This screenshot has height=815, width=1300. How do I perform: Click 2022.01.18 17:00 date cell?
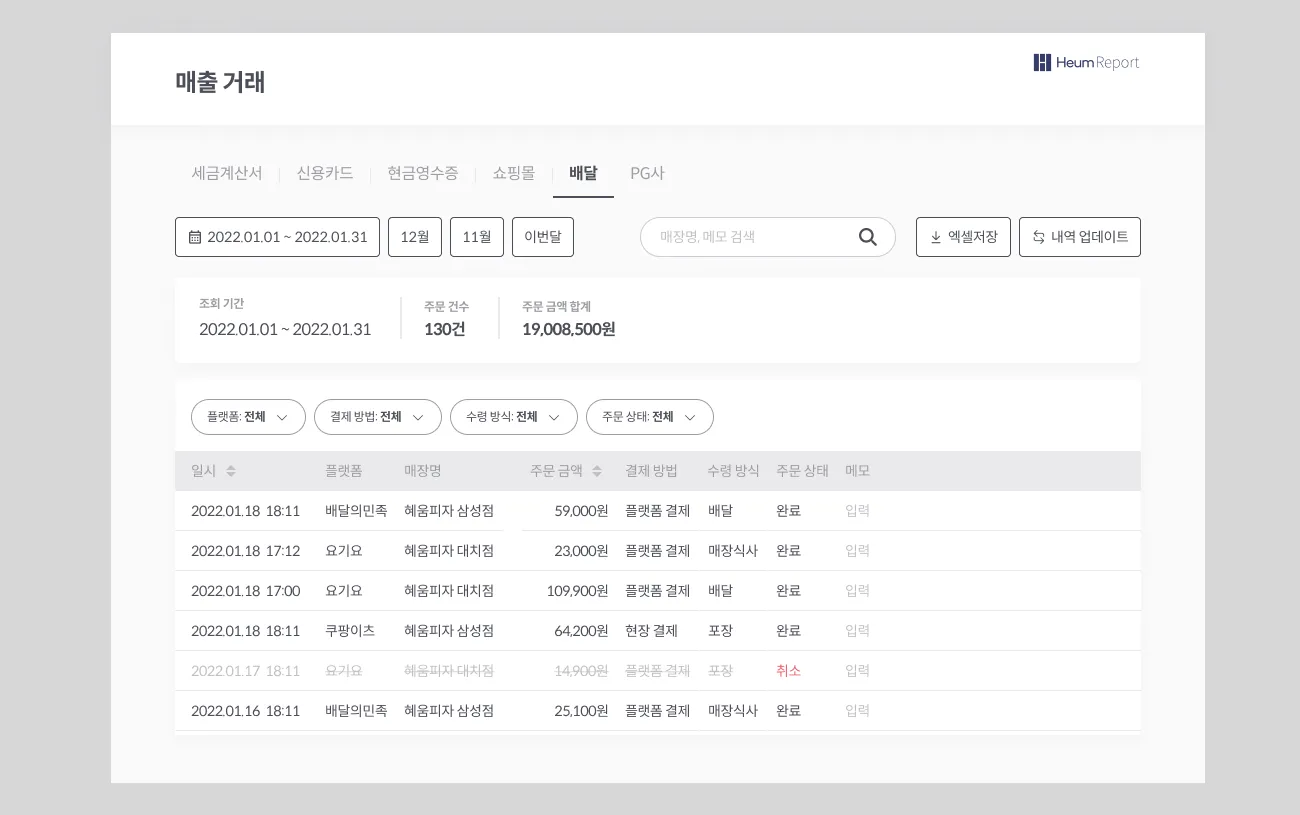[245, 591]
